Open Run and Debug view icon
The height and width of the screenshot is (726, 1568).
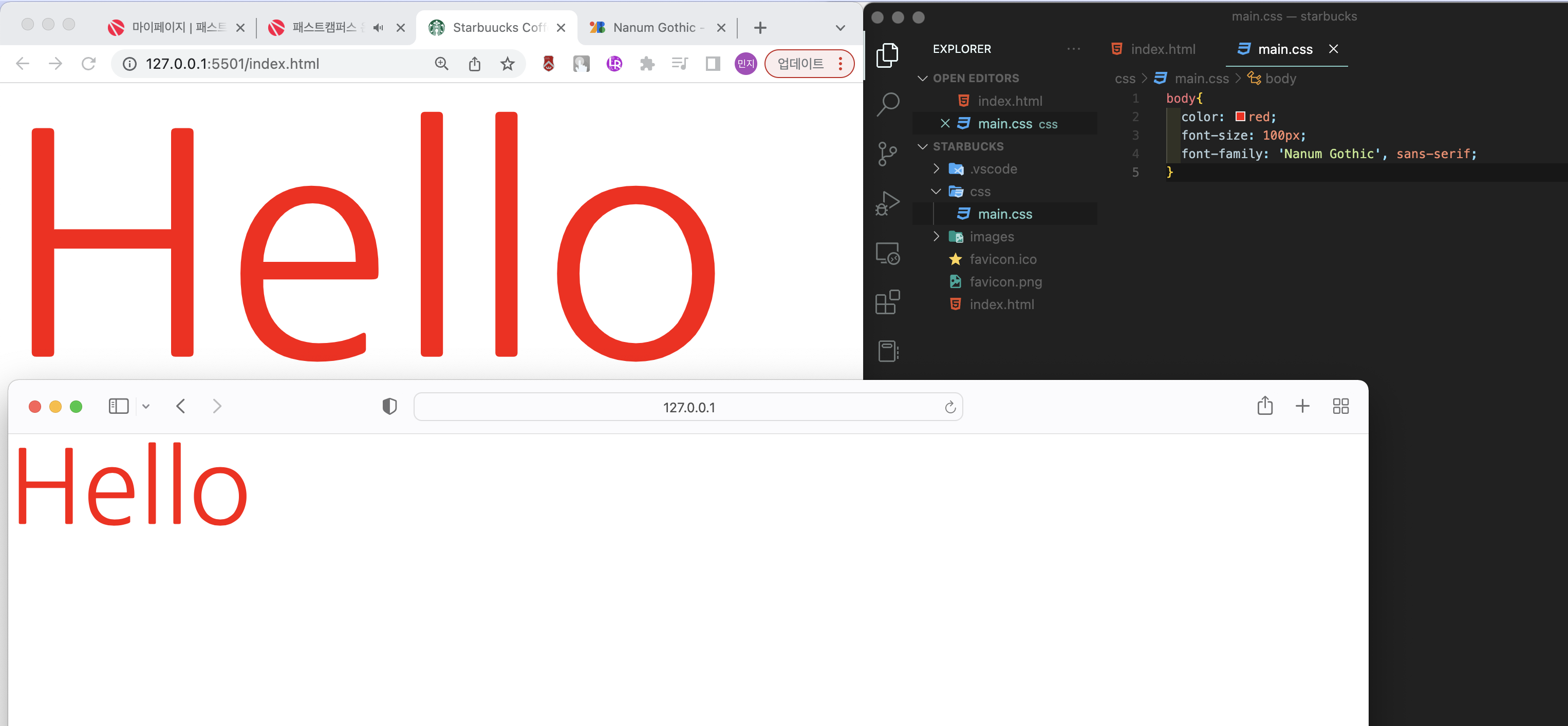click(887, 203)
